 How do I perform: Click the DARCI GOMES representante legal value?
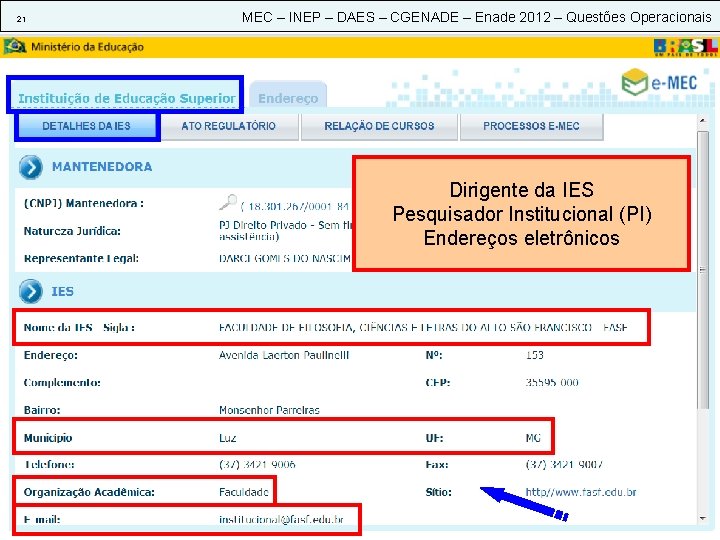click(x=285, y=259)
